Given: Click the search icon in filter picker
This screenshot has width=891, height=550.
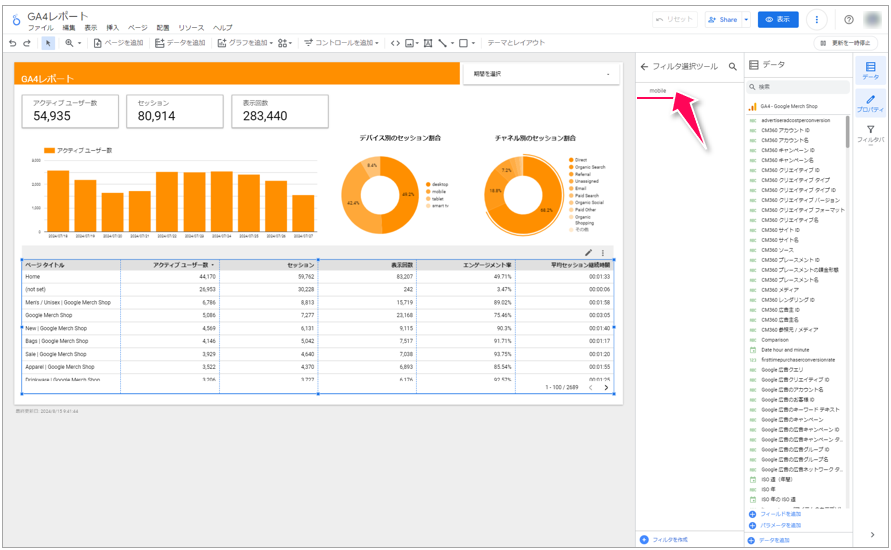Looking at the screenshot, I should [732, 66].
